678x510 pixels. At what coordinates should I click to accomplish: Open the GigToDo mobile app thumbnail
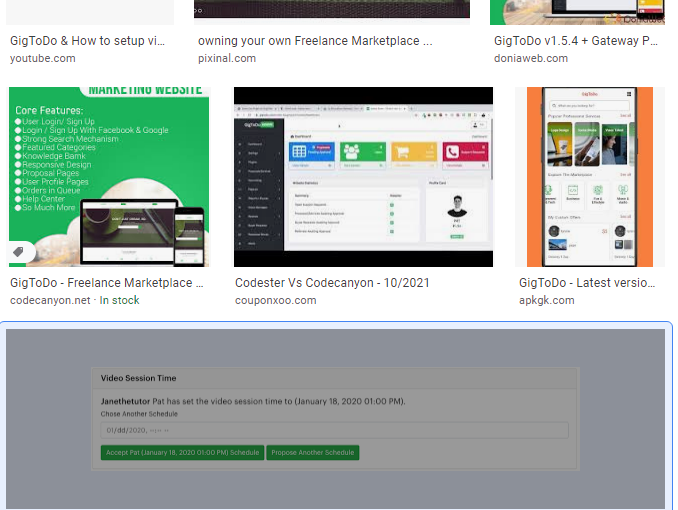589,176
